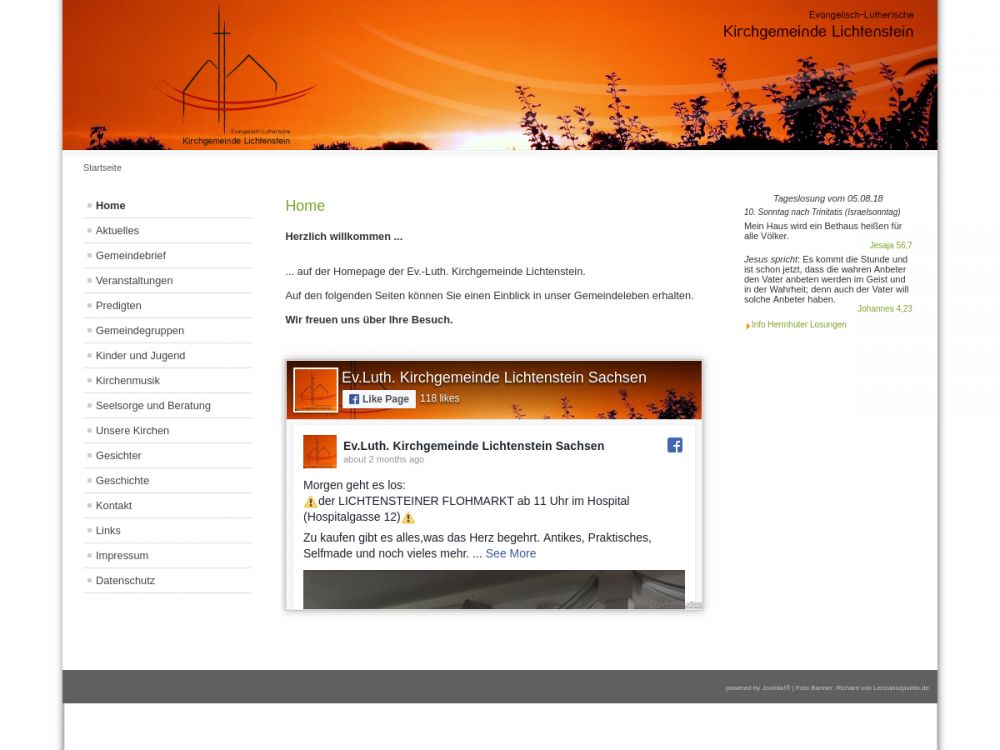Click the Facebook logo icon in the post

[x=675, y=445]
